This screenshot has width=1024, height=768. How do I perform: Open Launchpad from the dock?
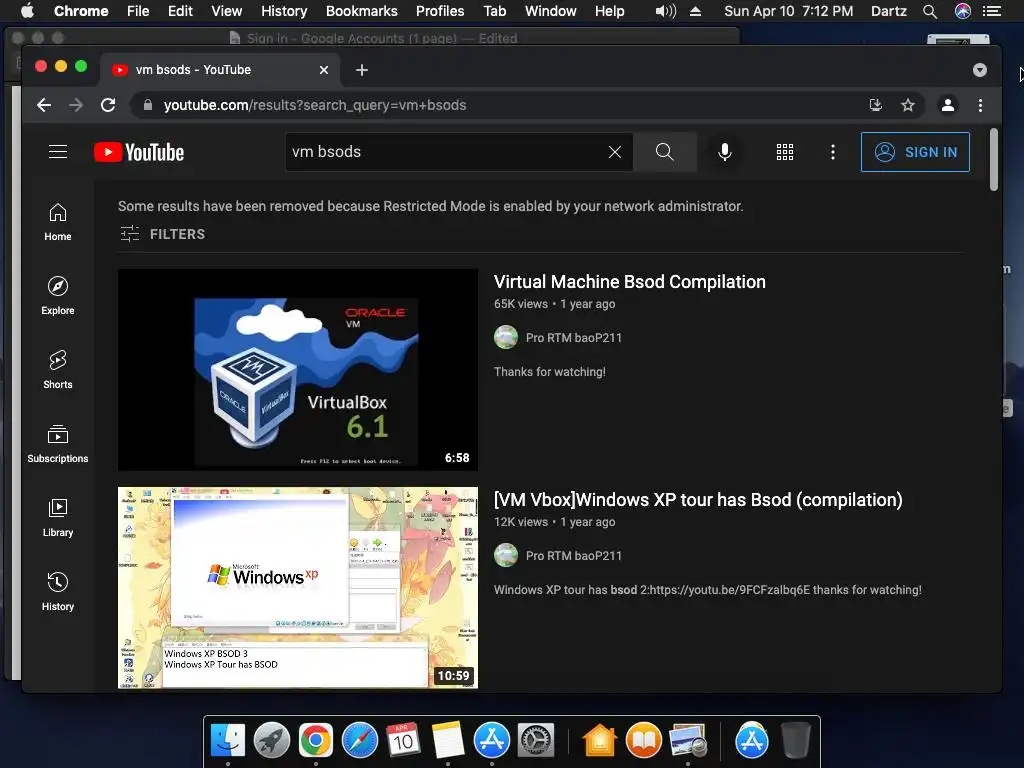coord(272,741)
